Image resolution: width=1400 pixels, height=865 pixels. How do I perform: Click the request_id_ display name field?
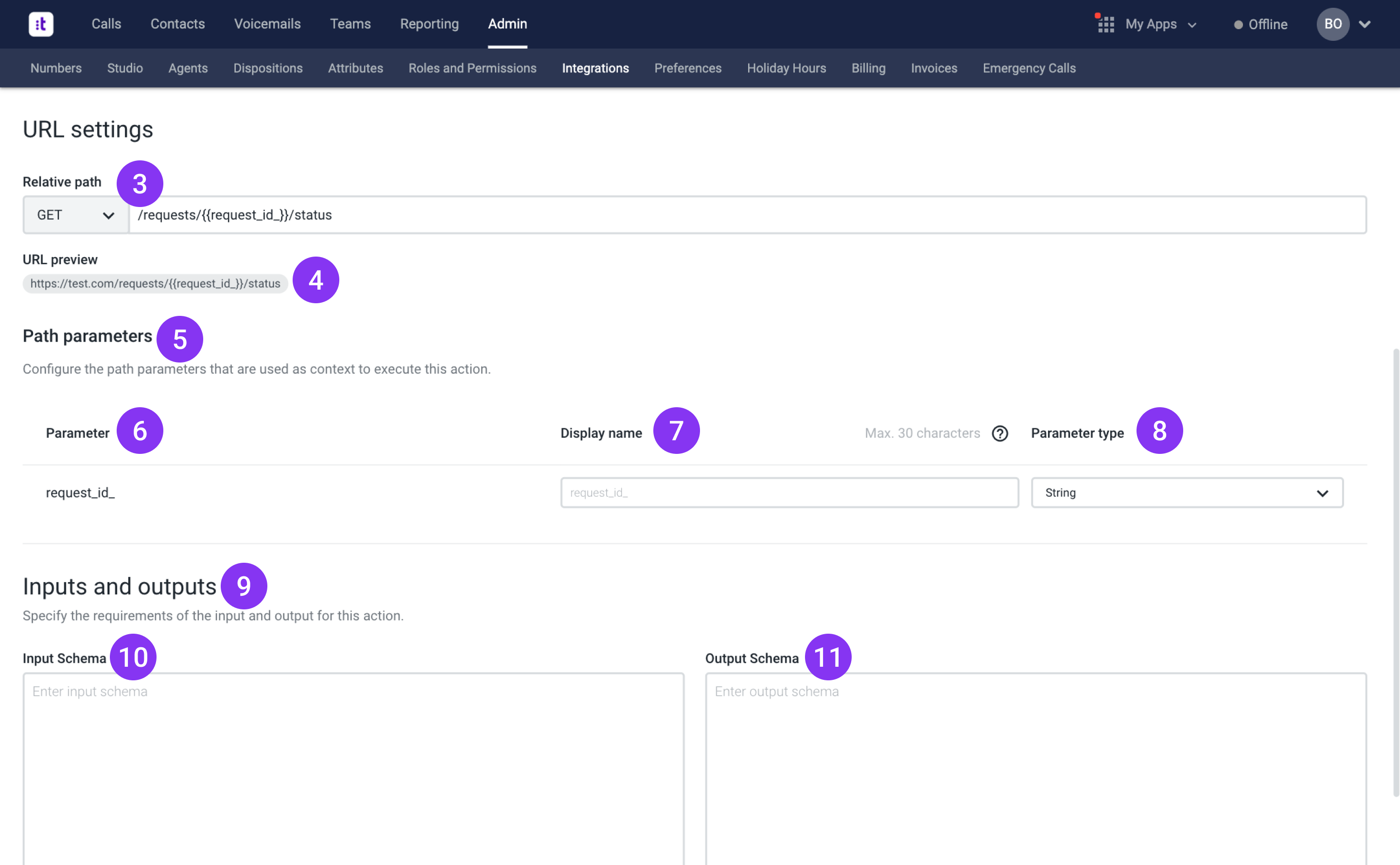(x=789, y=493)
